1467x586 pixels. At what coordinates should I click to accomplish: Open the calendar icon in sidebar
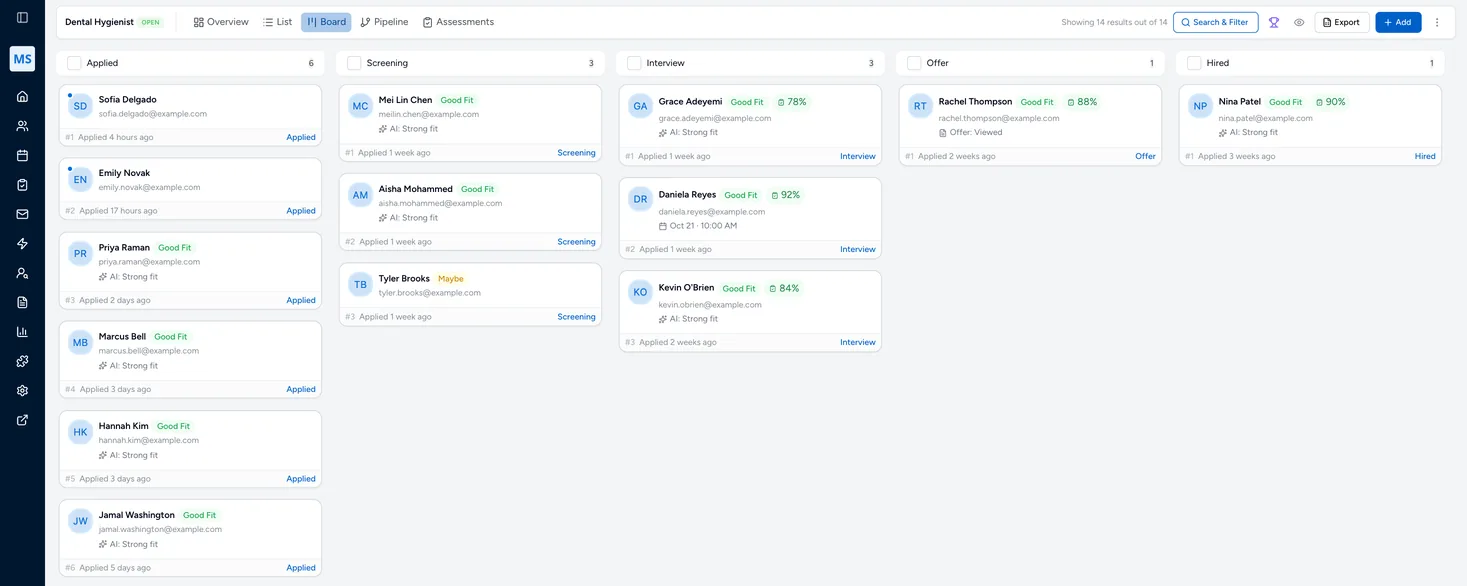(22, 156)
